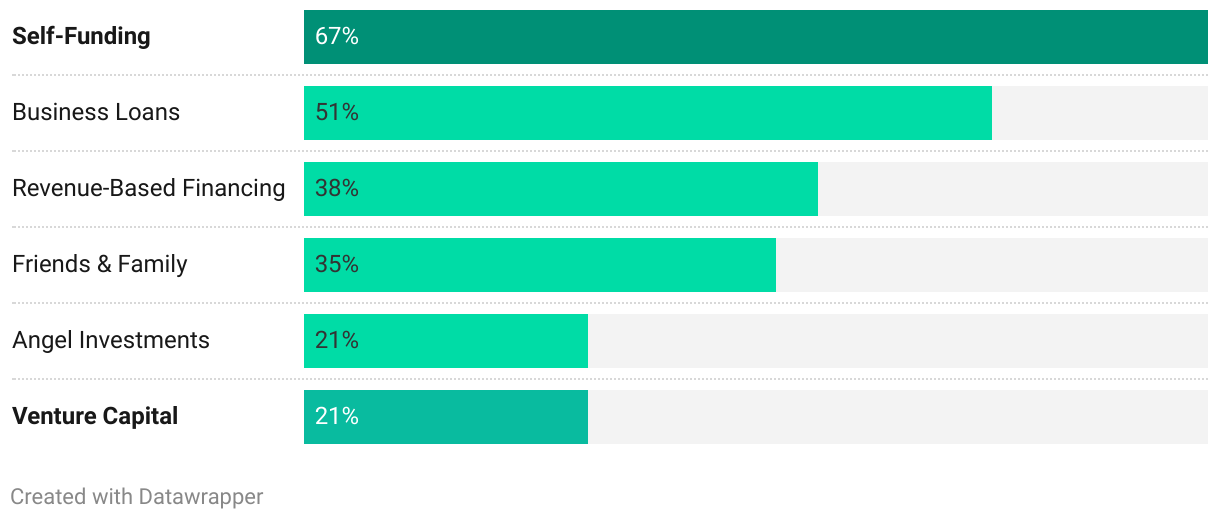Click the 67% value text
The width and height of the screenshot is (1220, 520).
[x=337, y=37]
